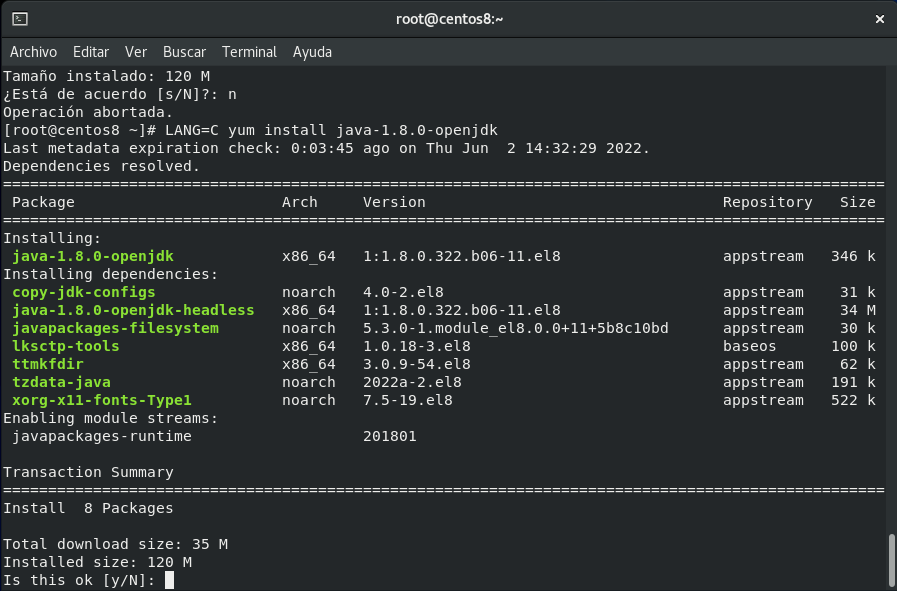Click the ttmkfdir package entry
Viewport: 897px width, 591px height.
(x=48, y=364)
